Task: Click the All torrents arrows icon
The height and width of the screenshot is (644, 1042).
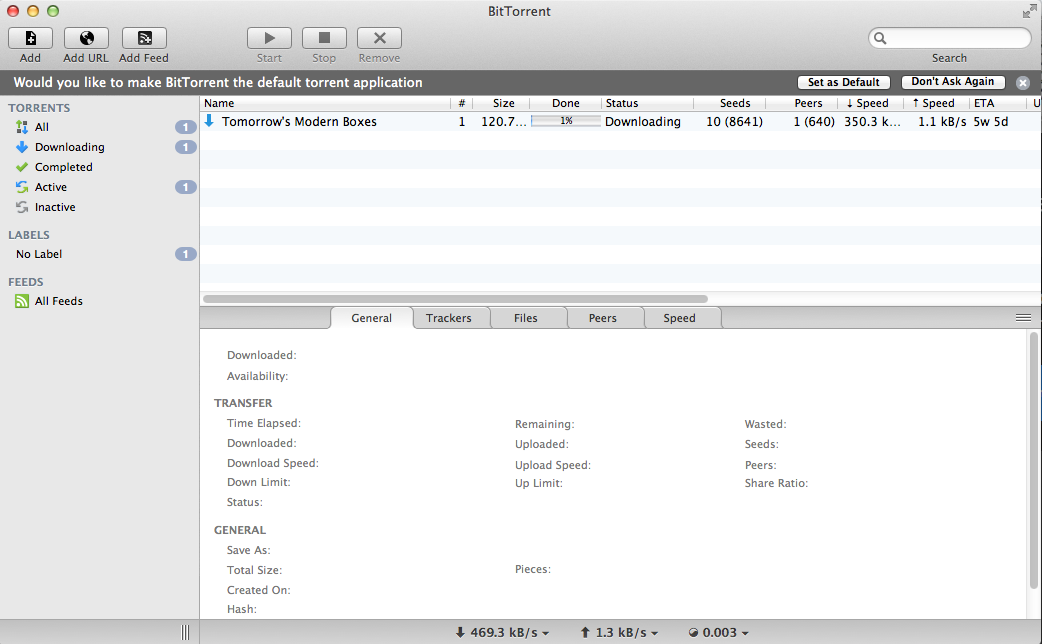Action: click(x=22, y=127)
